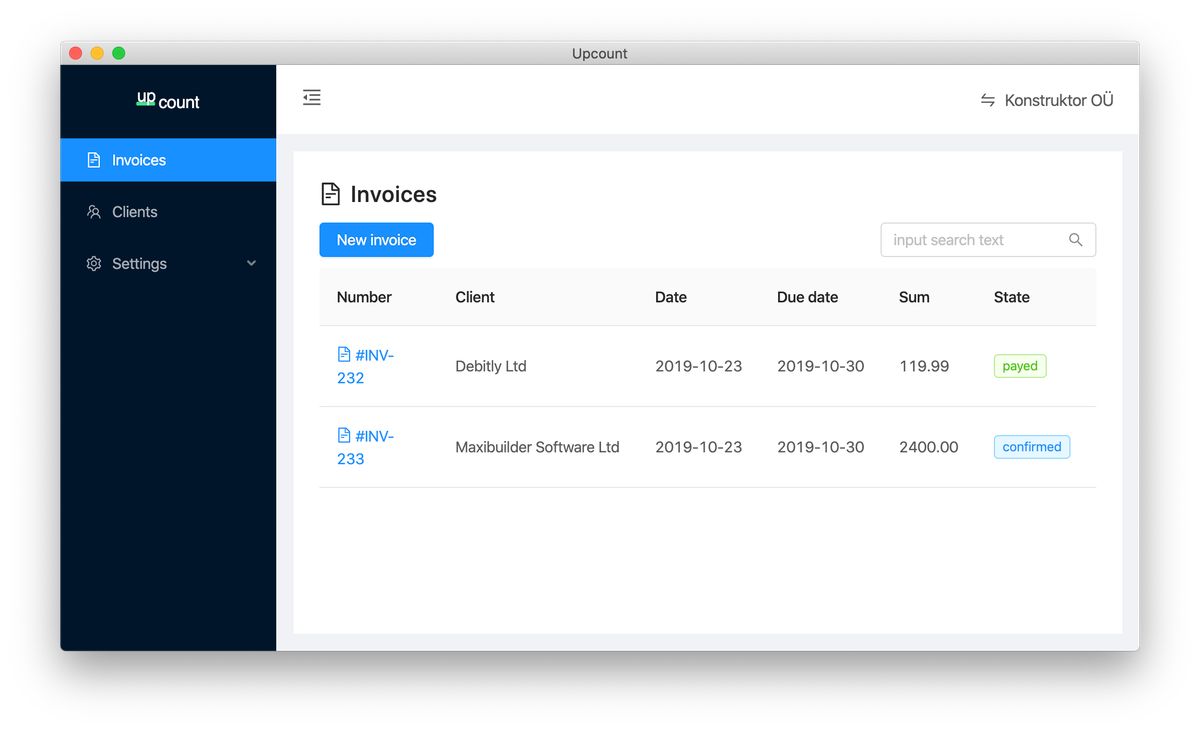
Task: Click the Upcount logo in sidebar
Action: 168,100
